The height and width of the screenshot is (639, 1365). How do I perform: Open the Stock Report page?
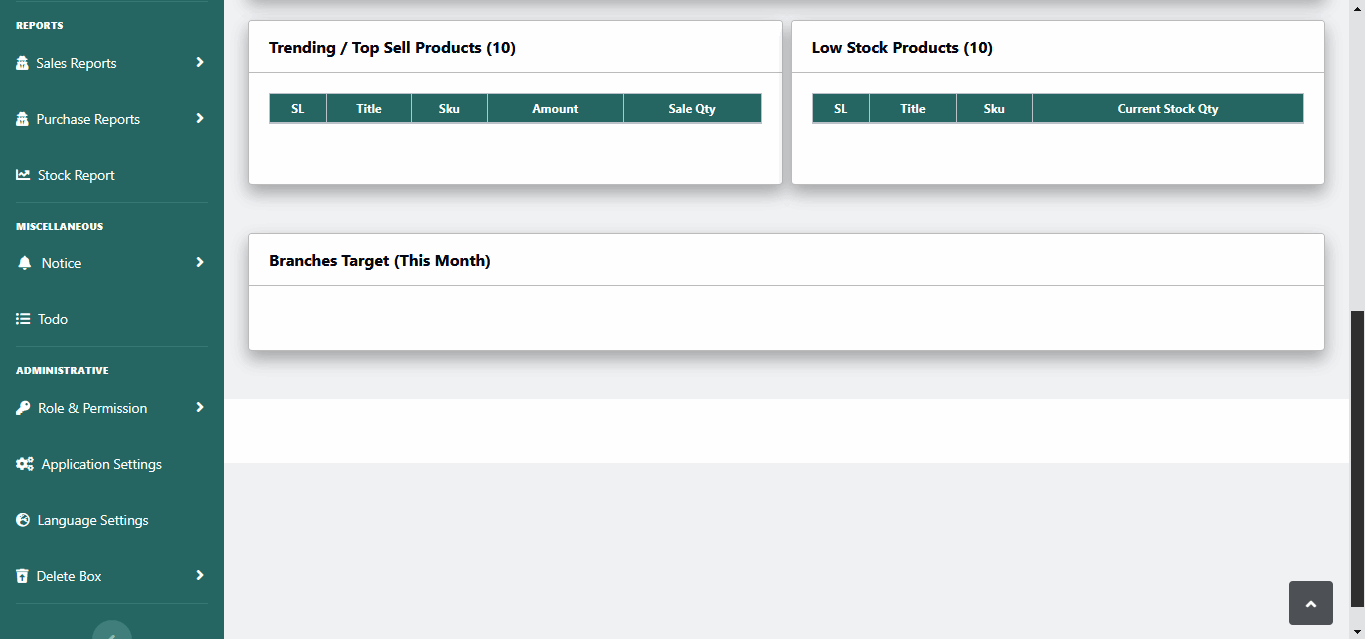pos(76,174)
